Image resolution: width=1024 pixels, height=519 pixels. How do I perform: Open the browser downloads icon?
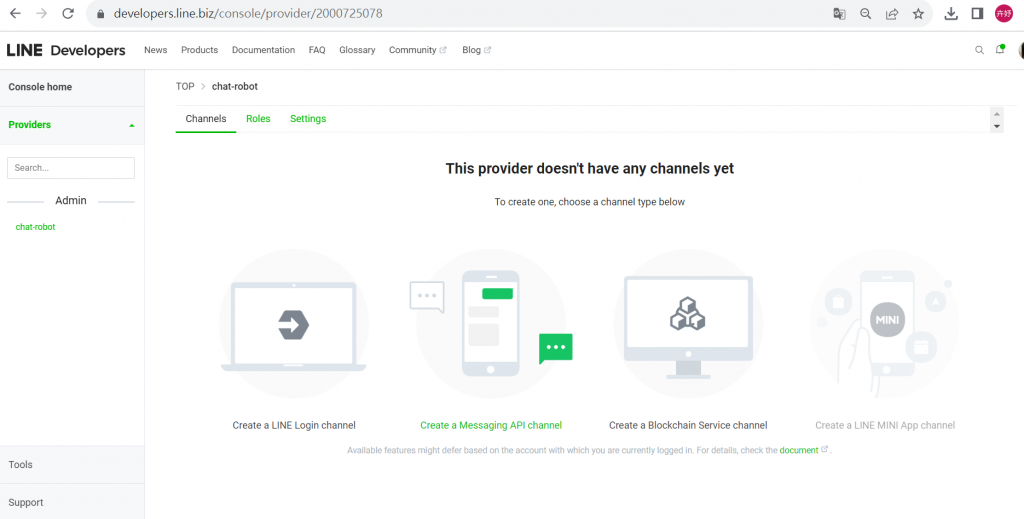(x=951, y=14)
